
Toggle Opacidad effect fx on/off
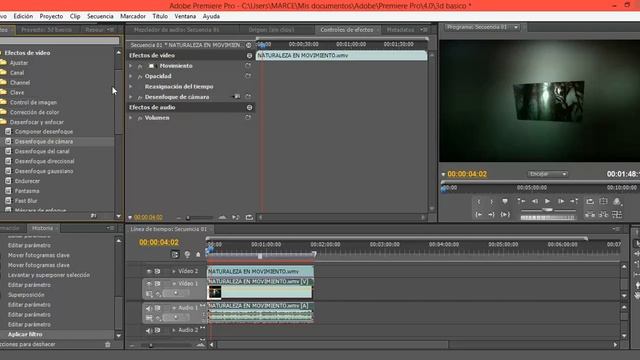pyautogui.click(x=140, y=76)
